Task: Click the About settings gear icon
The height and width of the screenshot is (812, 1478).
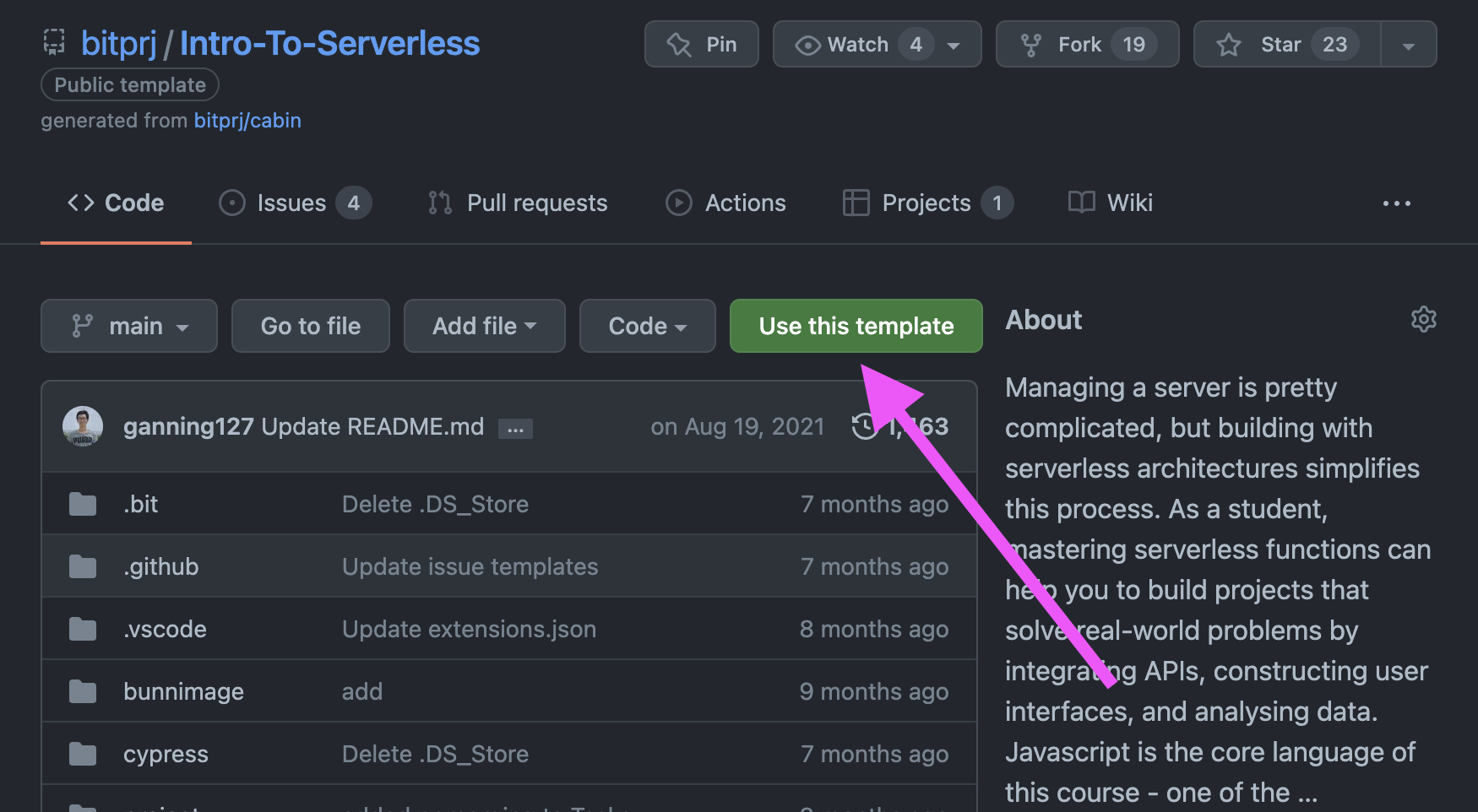Action: [1423, 319]
